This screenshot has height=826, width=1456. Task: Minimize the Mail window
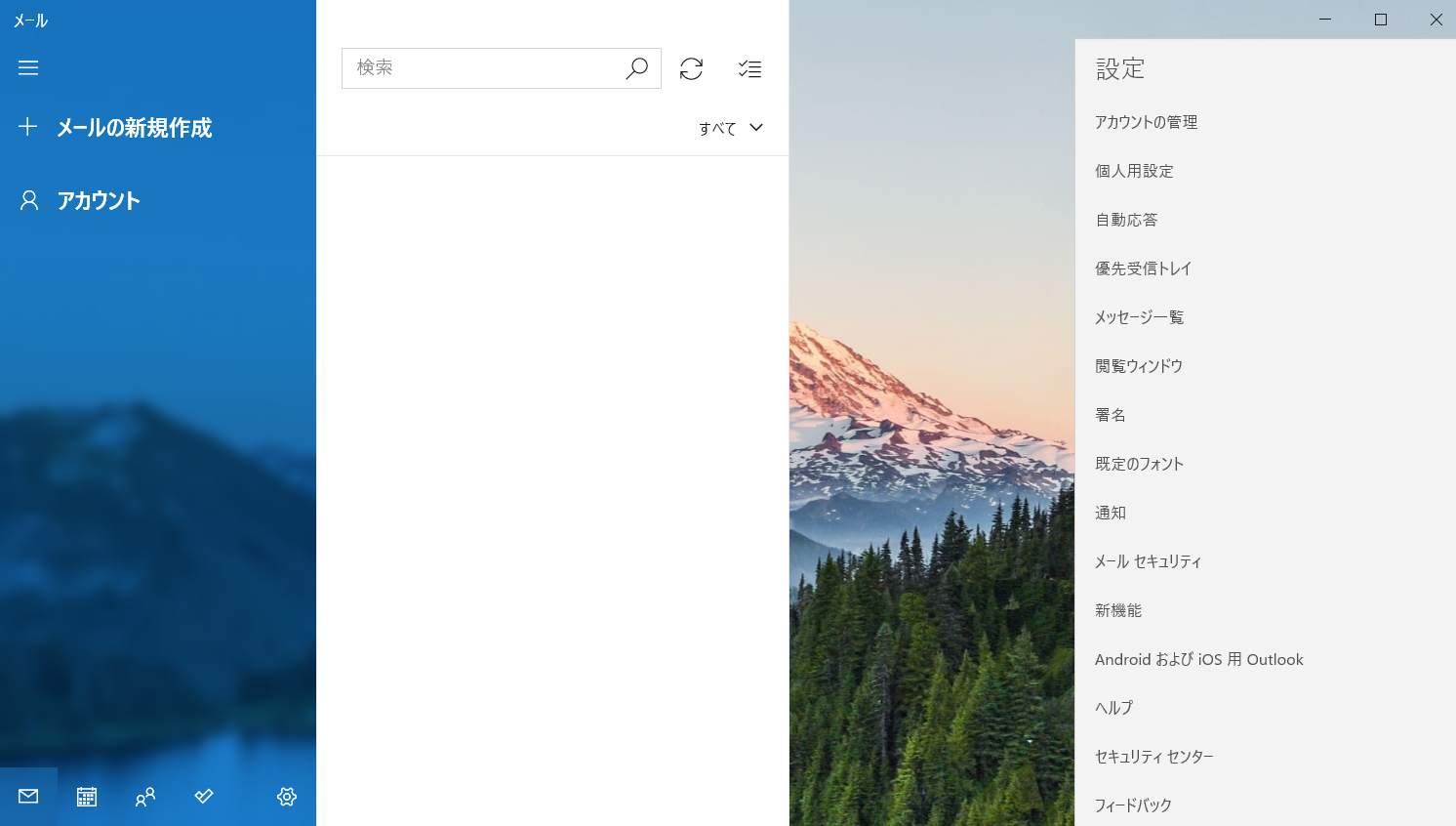1325,20
